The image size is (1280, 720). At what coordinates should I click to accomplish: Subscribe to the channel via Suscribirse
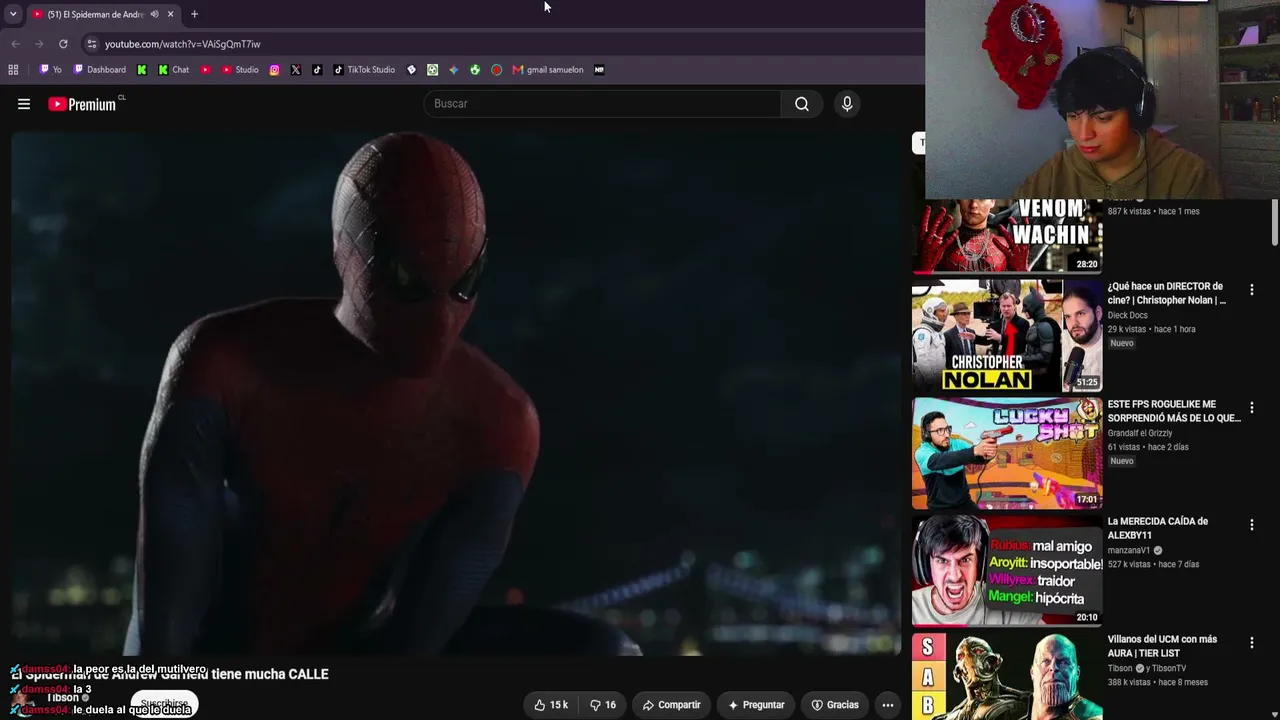coord(164,704)
